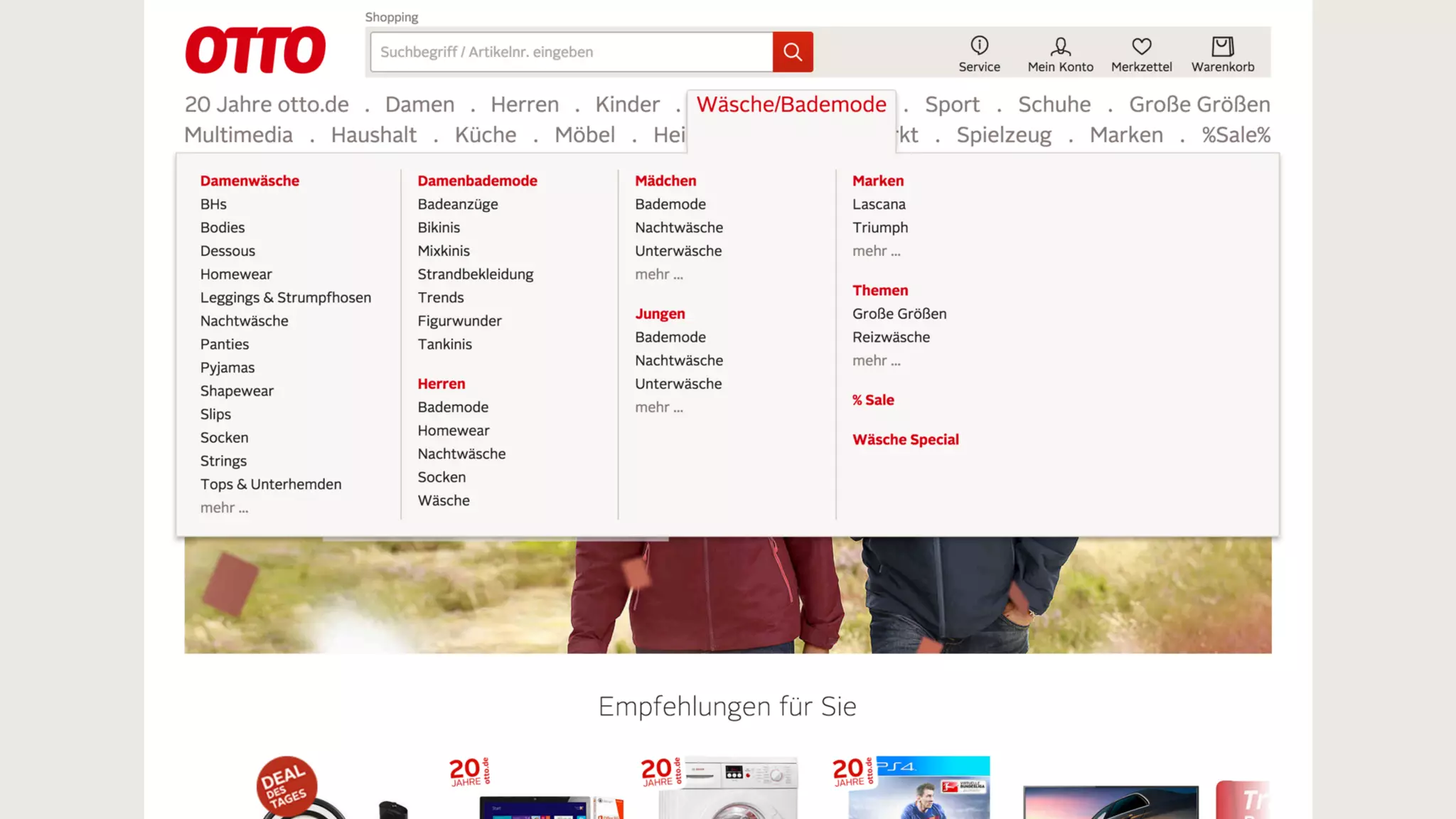Click the red search magnifier button

793,52
